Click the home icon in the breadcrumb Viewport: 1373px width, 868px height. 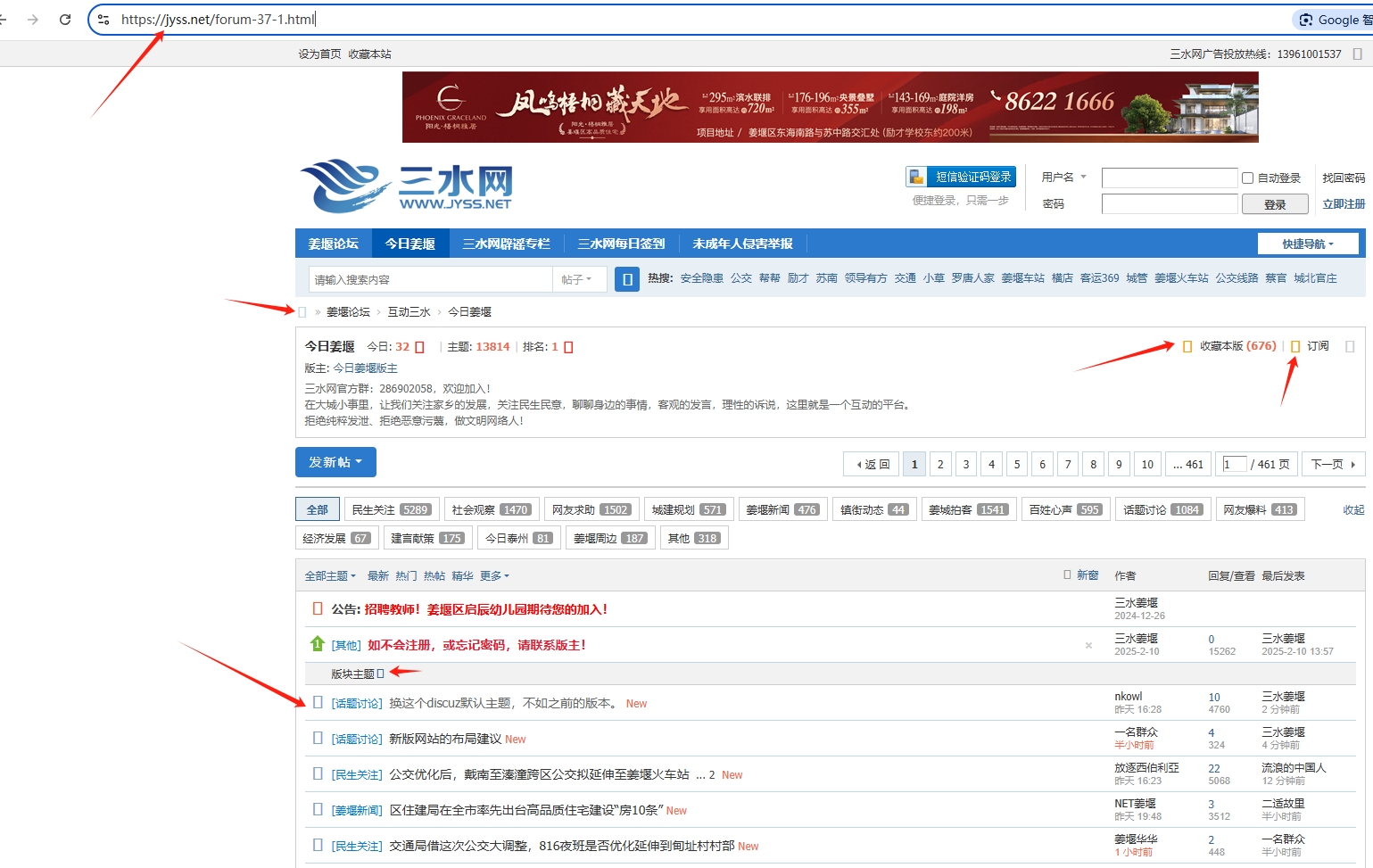(x=302, y=312)
